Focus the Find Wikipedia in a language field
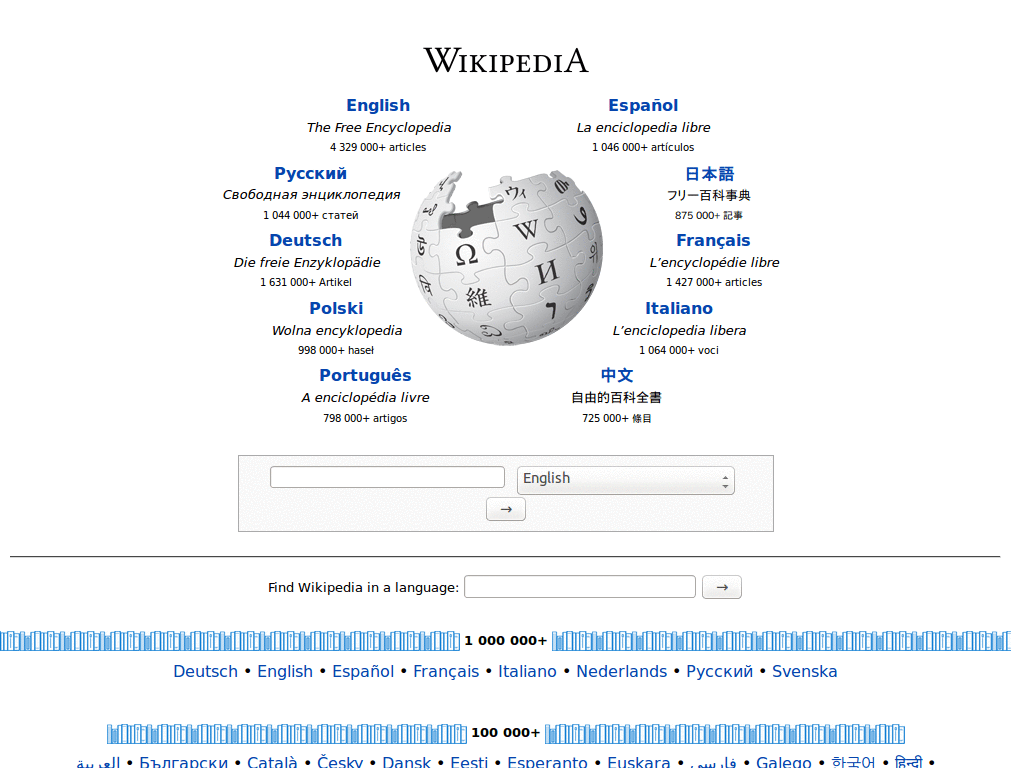The image size is (1024, 768). [x=580, y=586]
